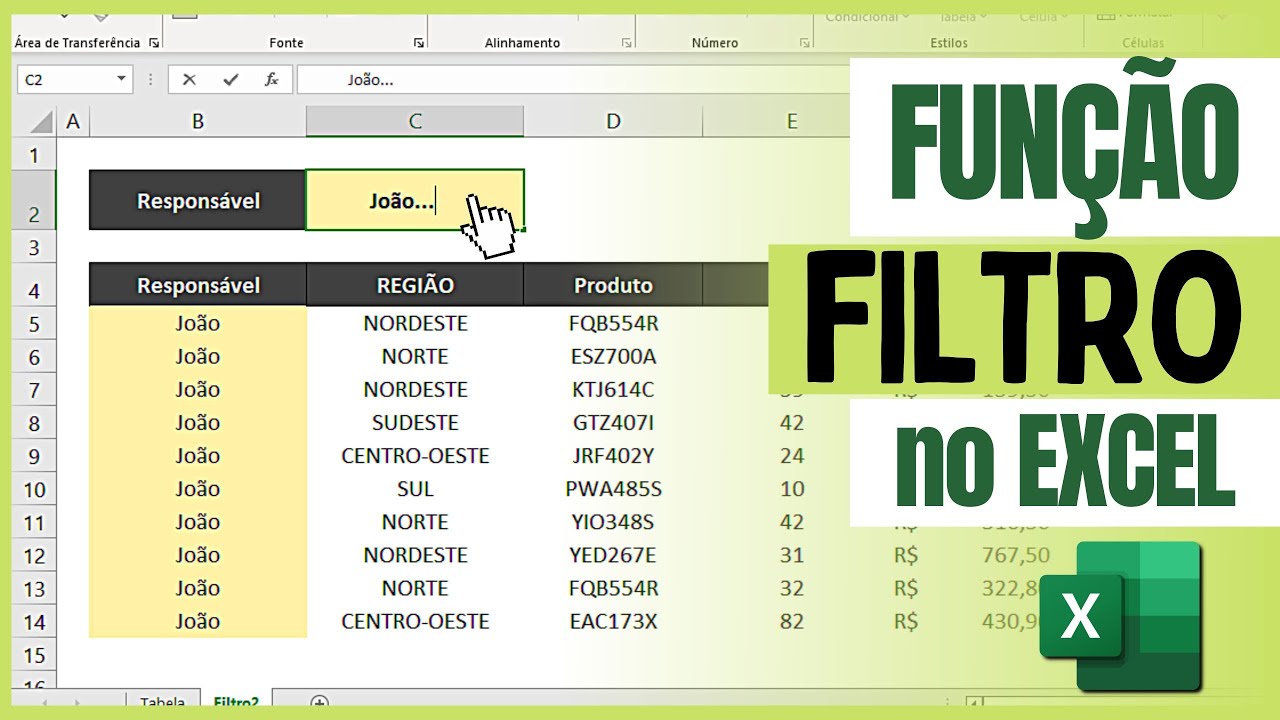Click the CENTRO-OESTE cell in row 14
The width and height of the screenshot is (1280, 720).
[x=415, y=621]
